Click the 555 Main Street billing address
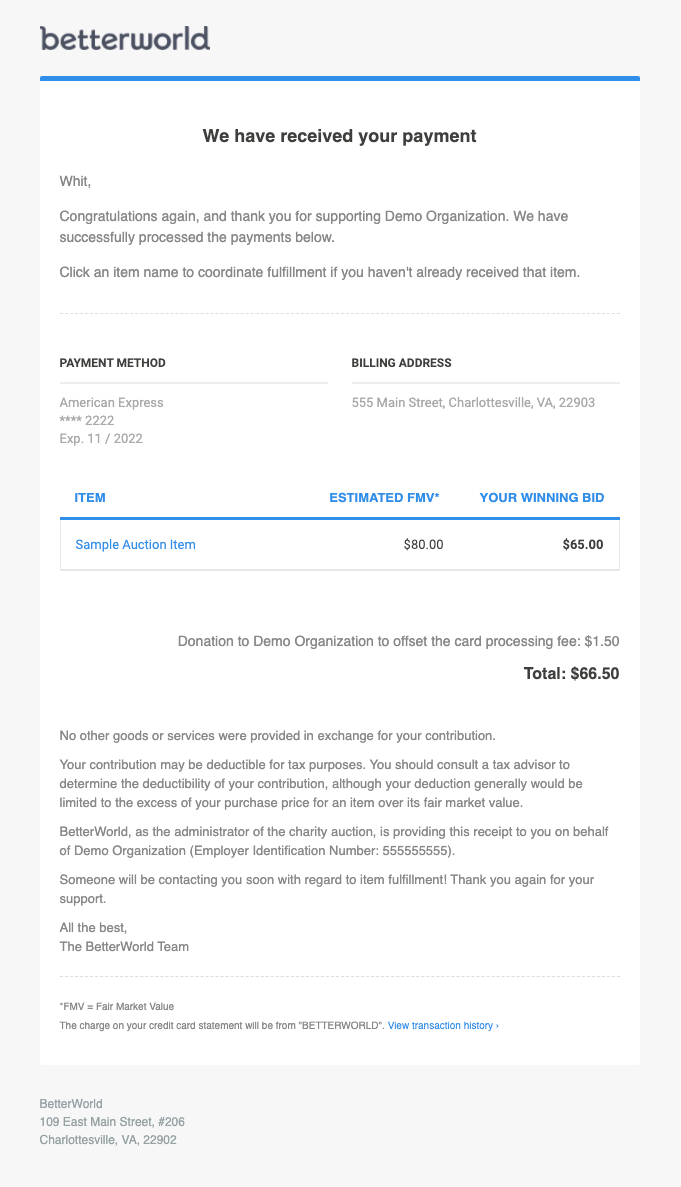 click(473, 403)
